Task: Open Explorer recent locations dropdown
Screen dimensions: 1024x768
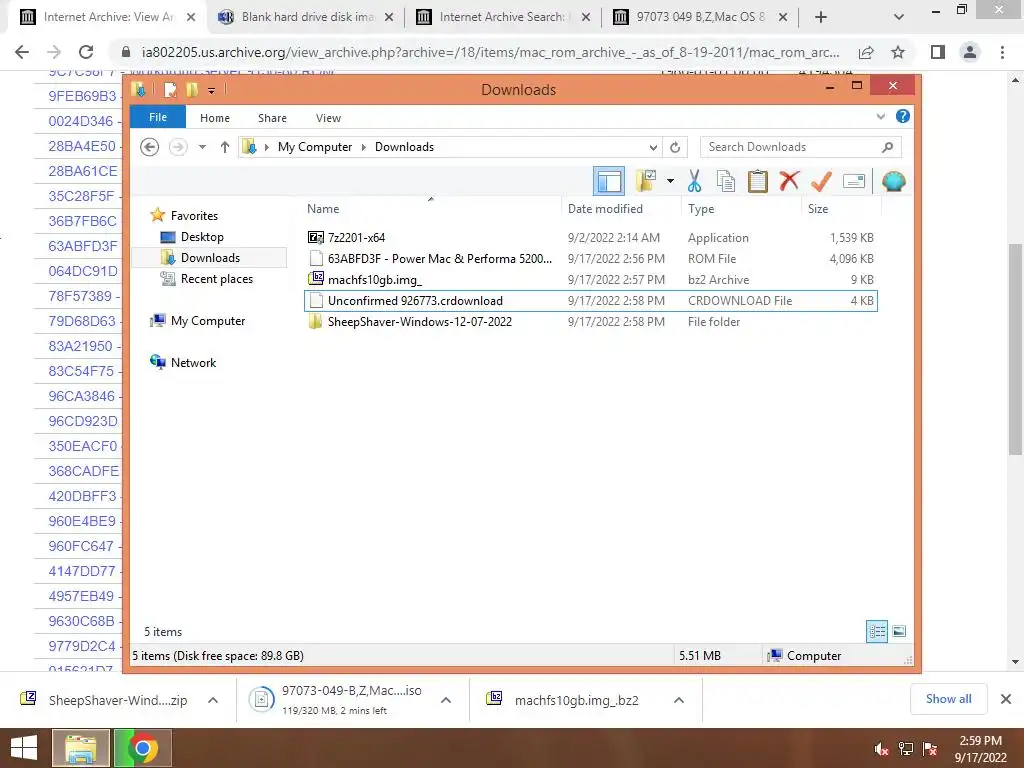Action: point(202,147)
